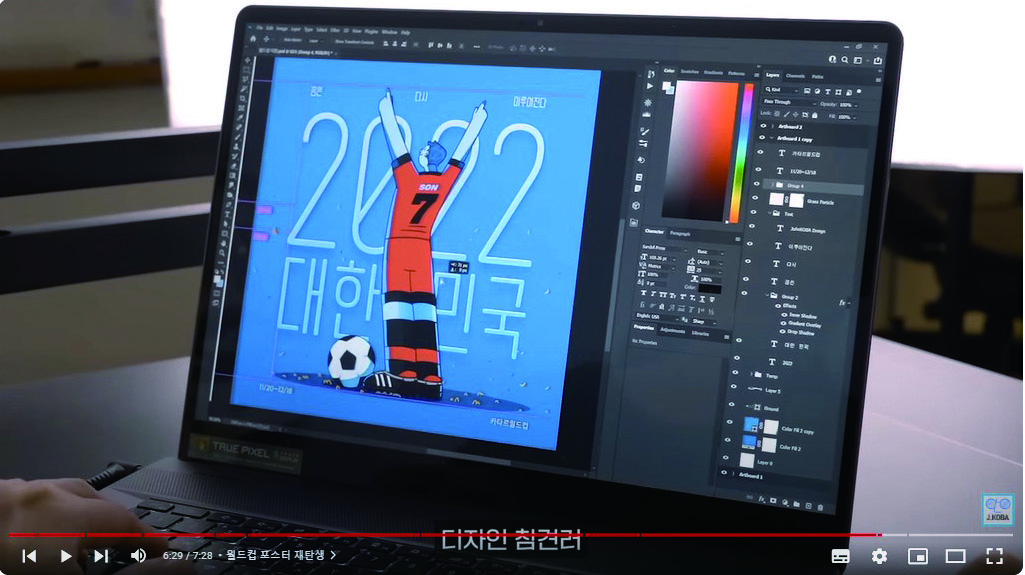Toggle Drop Shadow effect visibility
Image resolution: width=1025 pixels, height=575 pixels.
click(782, 332)
